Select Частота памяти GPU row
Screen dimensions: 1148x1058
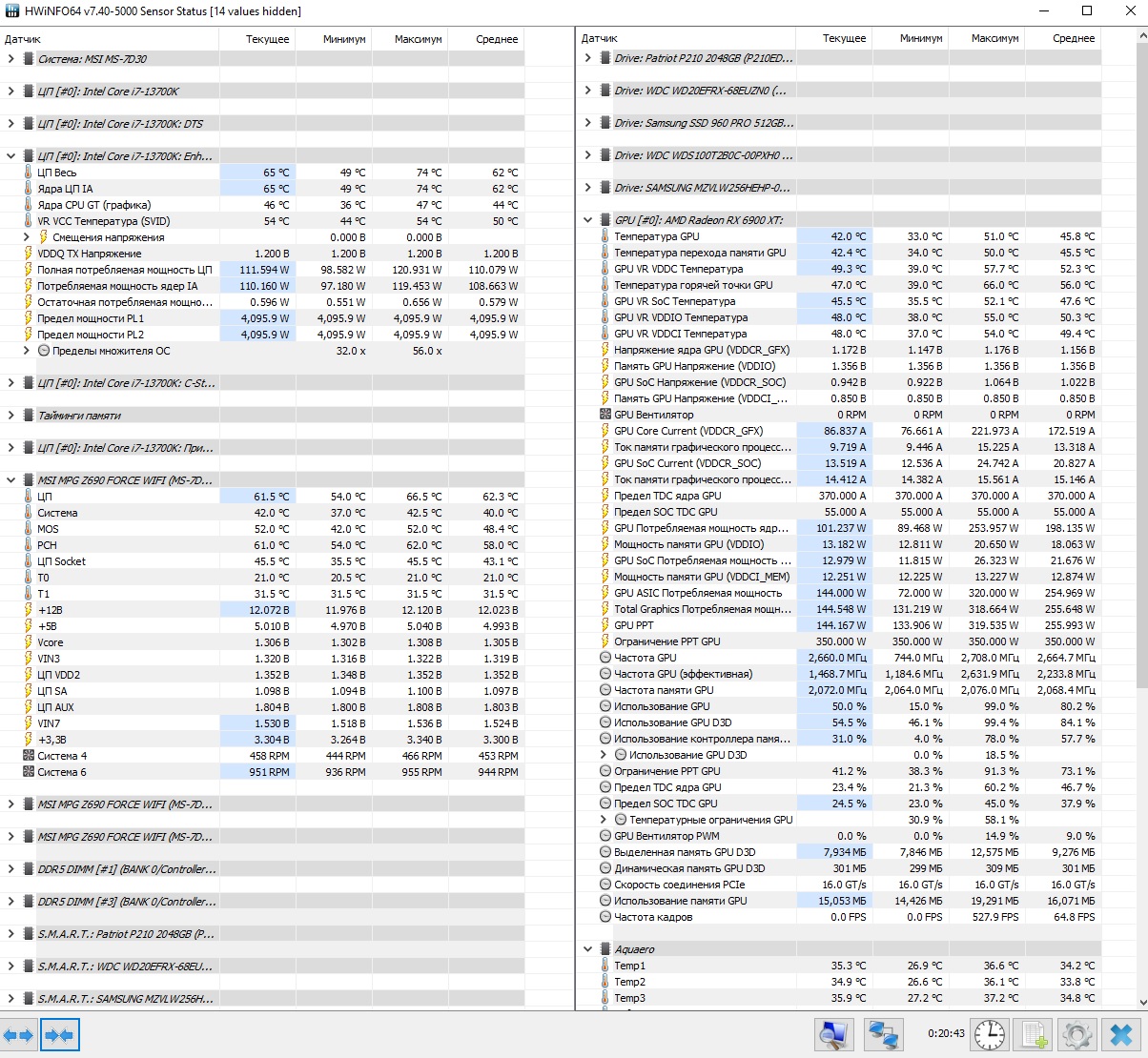tap(839, 690)
